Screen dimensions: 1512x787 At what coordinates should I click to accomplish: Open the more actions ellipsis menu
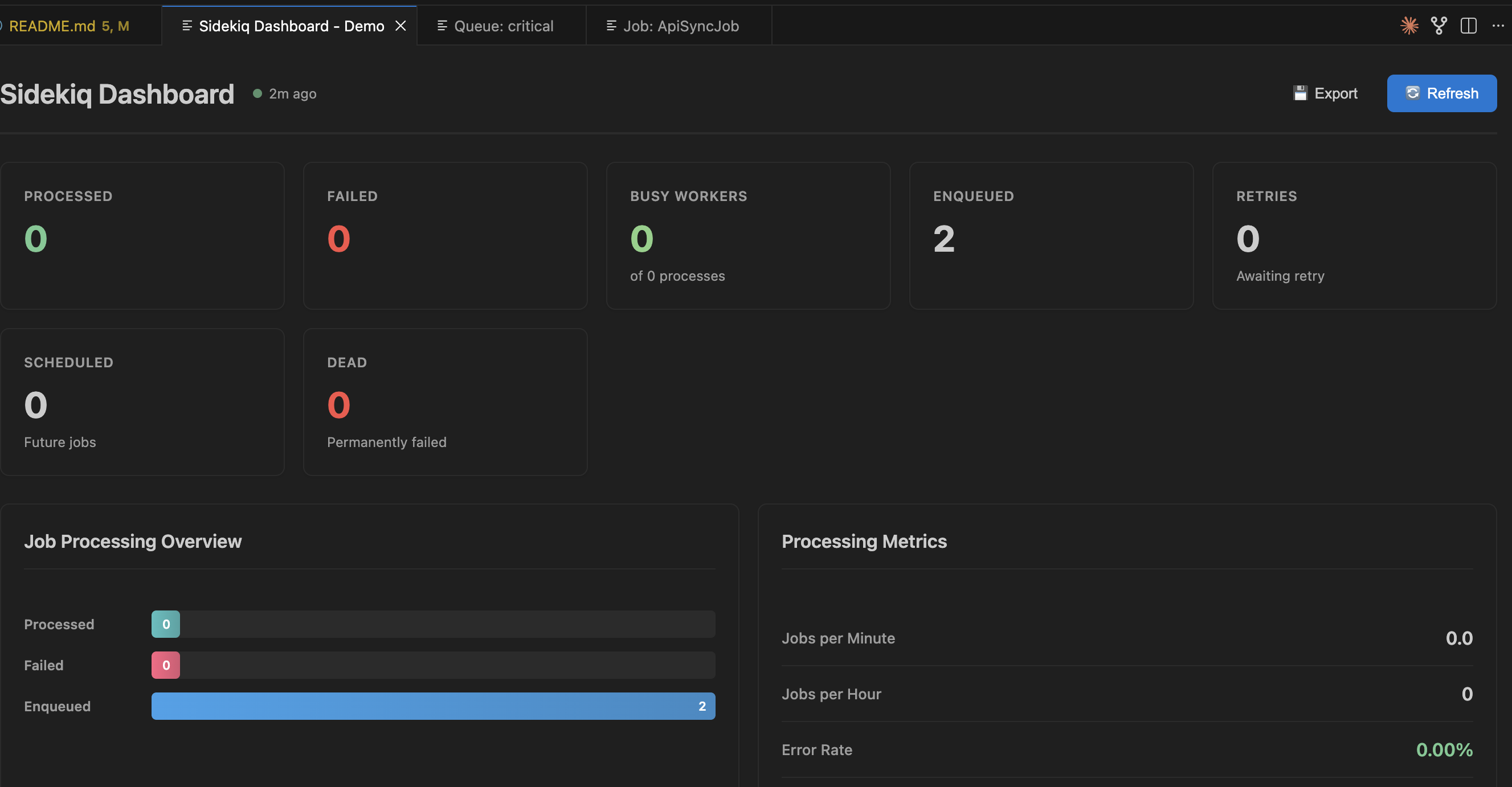coord(1498,25)
